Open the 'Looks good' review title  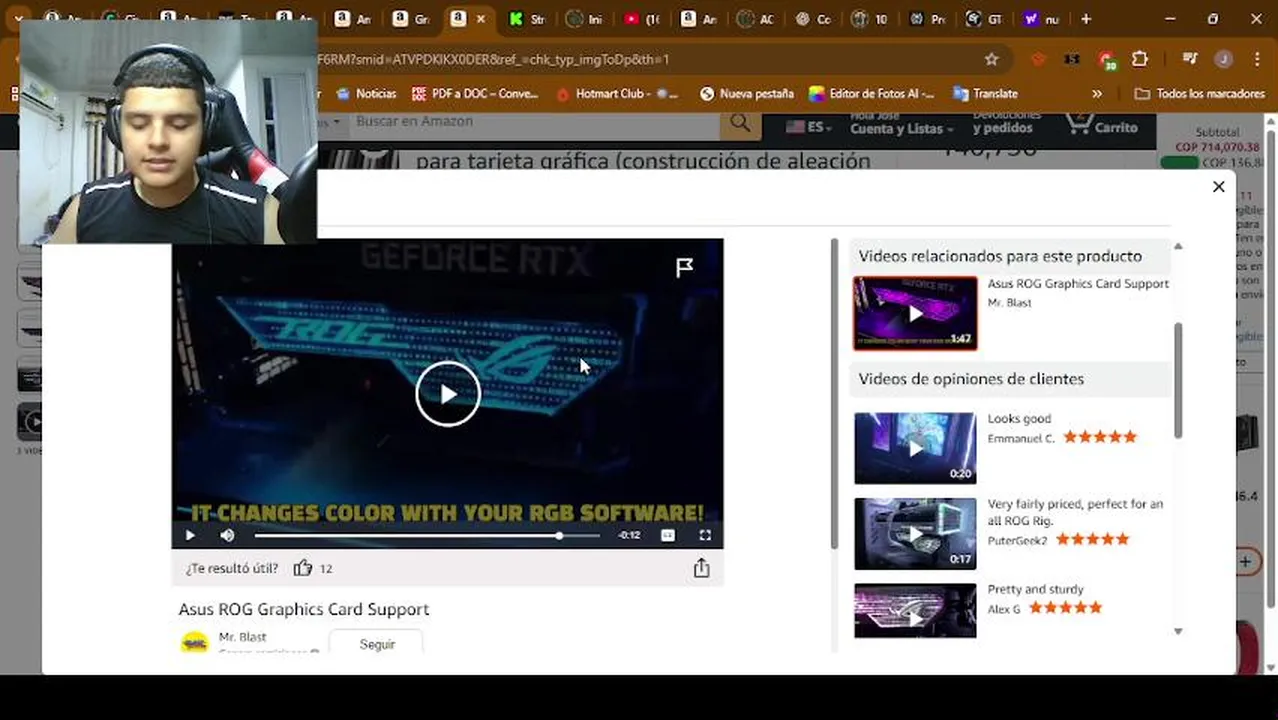pos(1019,419)
